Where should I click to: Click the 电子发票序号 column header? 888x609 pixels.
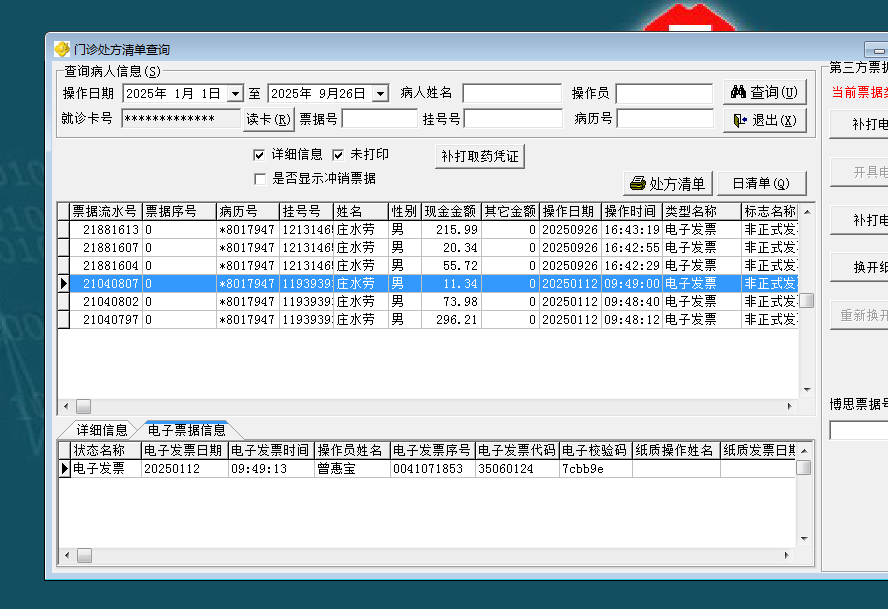tap(433, 450)
